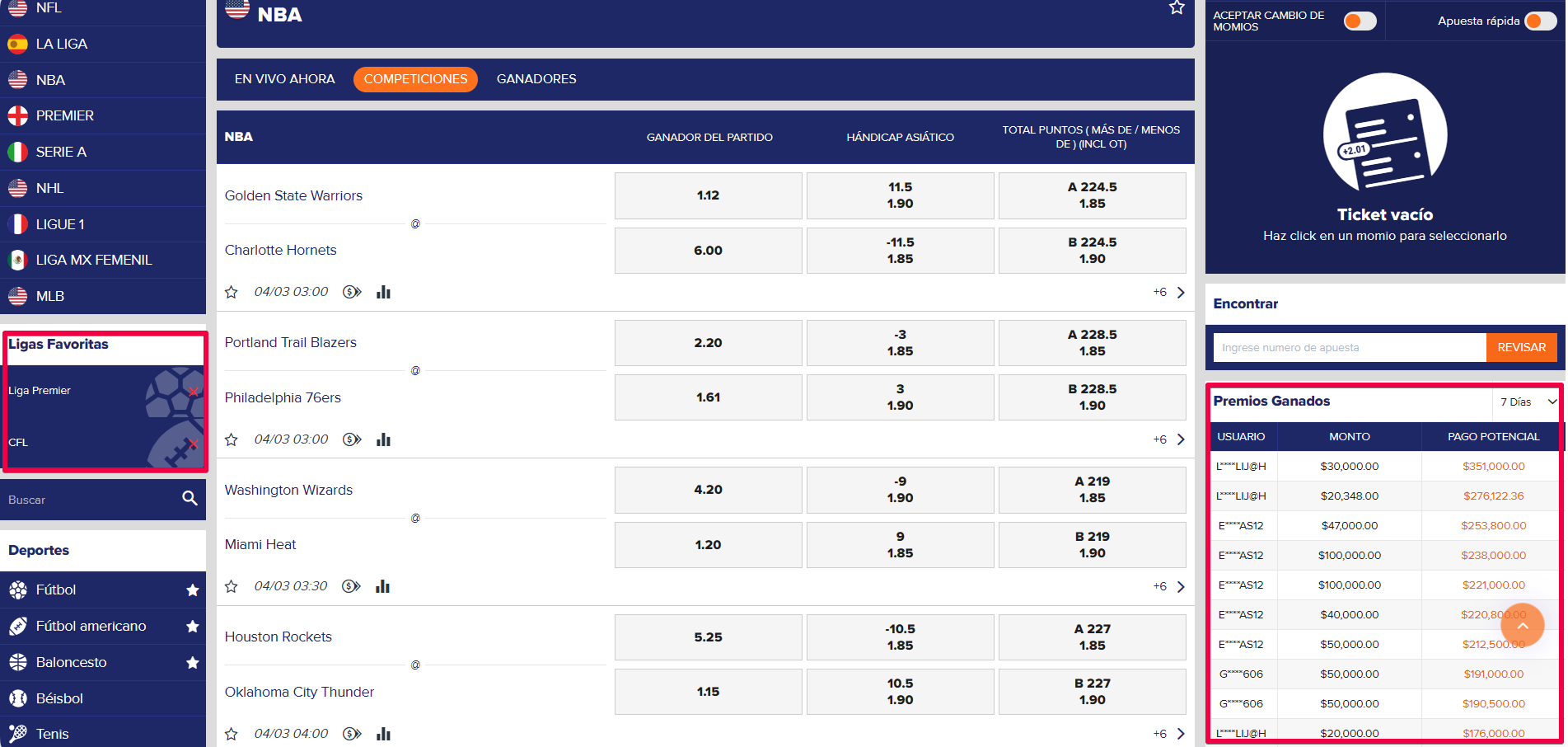Click the REVISAR button
Screen dimensions: 1568x747
pos(1521,347)
